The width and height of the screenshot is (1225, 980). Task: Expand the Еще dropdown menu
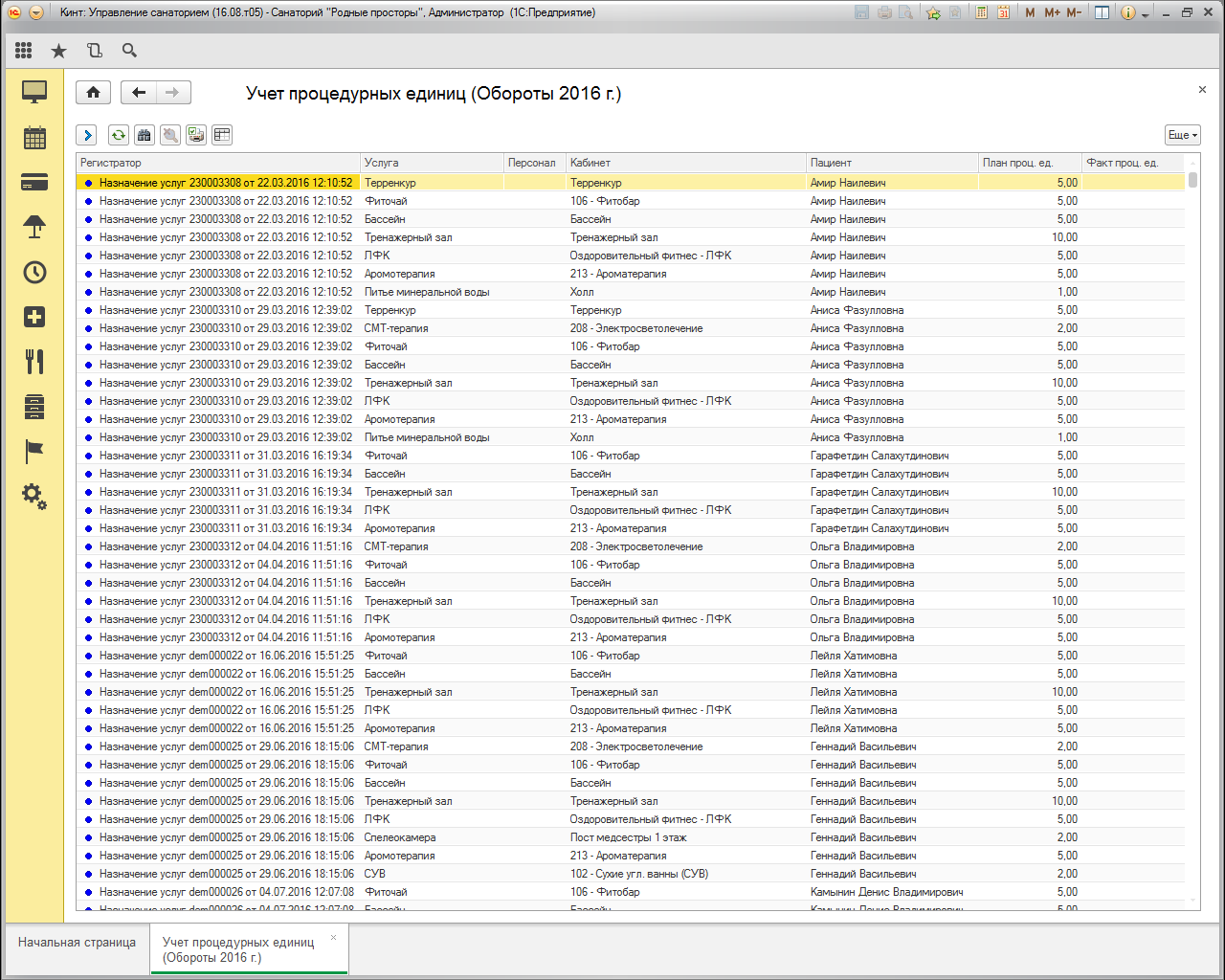pos(1183,135)
